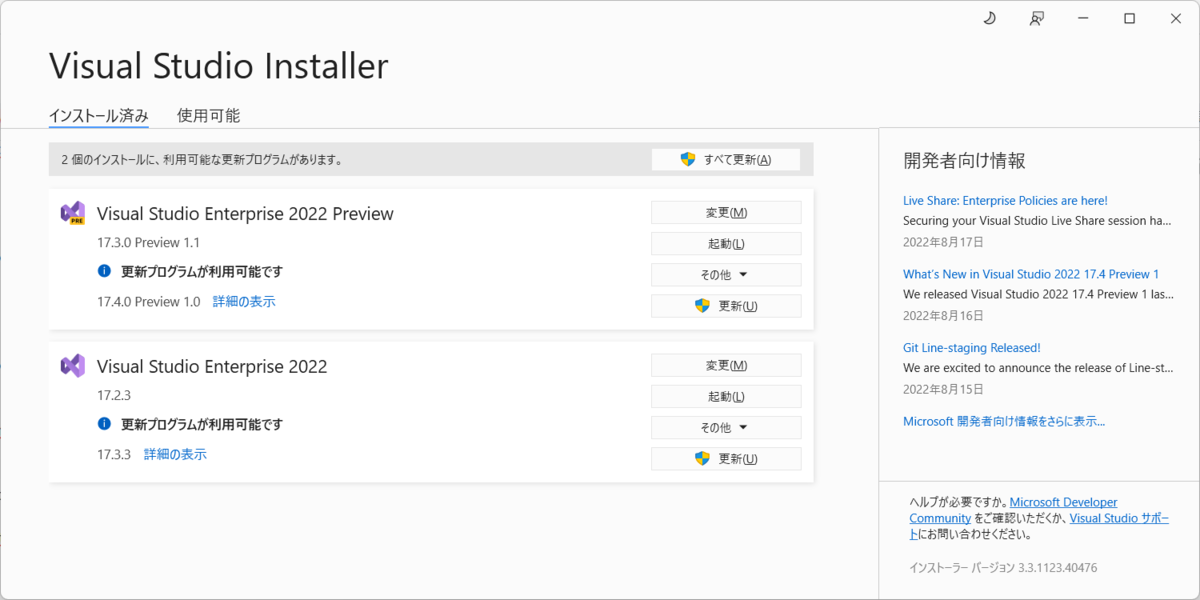Click Visual Studio Enterprise 2022 Preview logo
1200x600 pixels.
72,213
